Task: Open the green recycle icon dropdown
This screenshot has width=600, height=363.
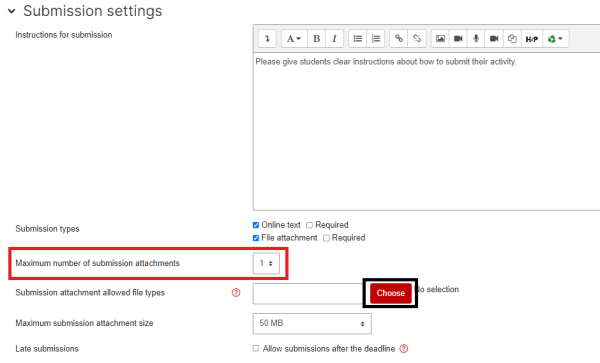Action: point(556,39)
